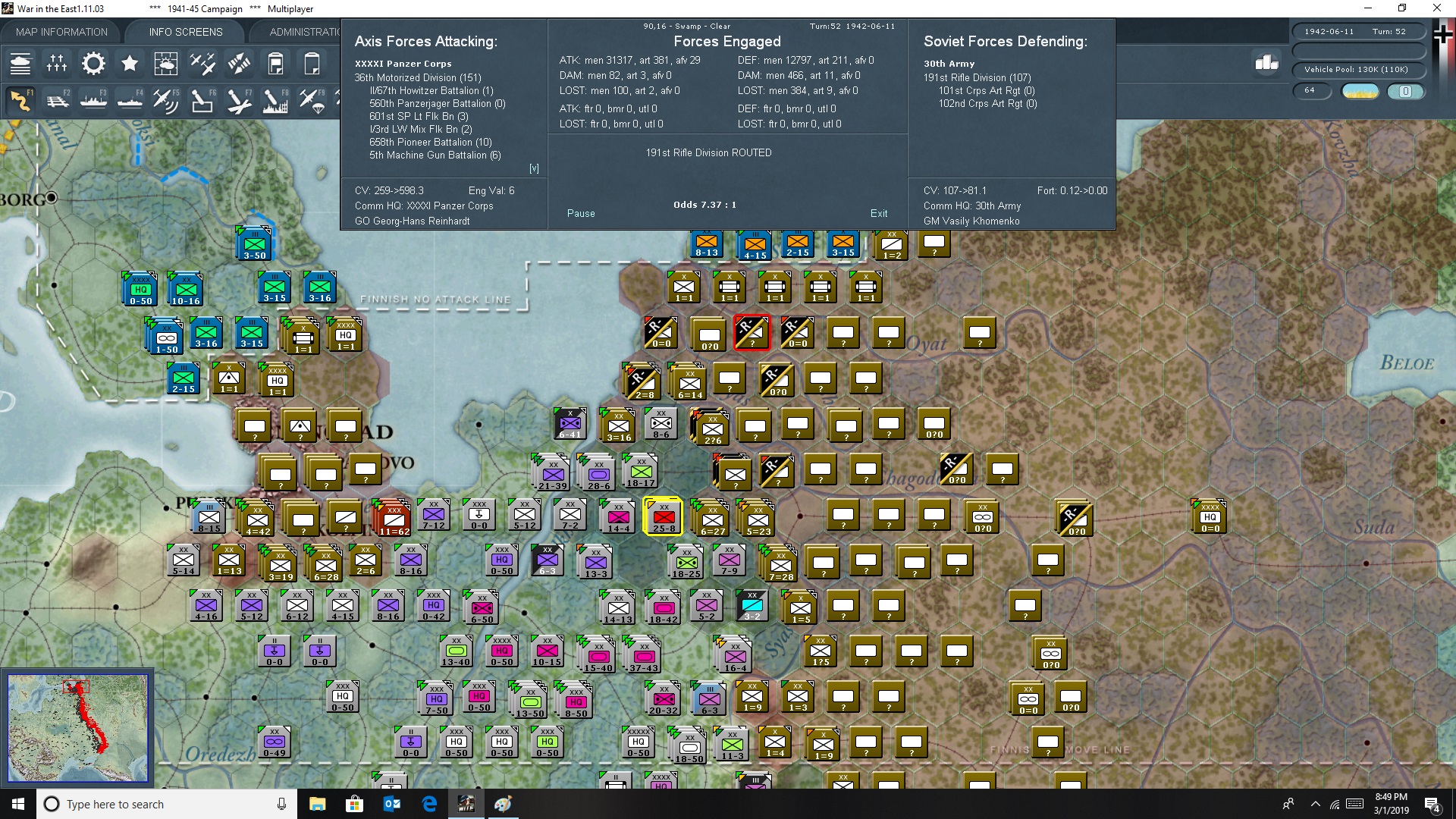Open the blank clipboard report icon
The width and height of the screenshot is (1456, 819).
pyautogui.click(x=312, y=64)
